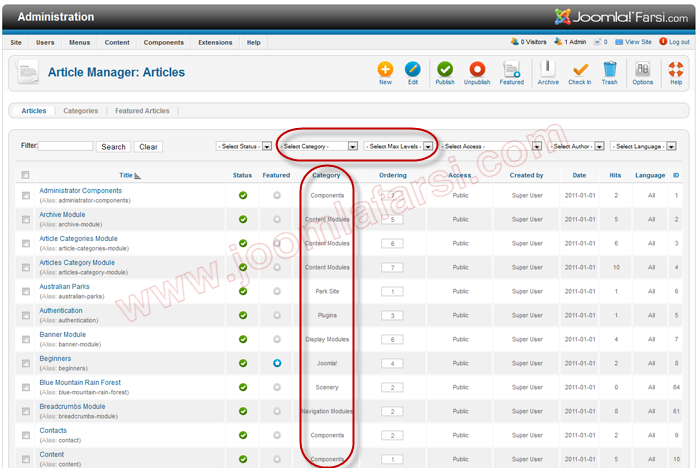Toggle featured state of Administrator Components
700x468 pixels.
pyautogui.click(x=277, y=195)
